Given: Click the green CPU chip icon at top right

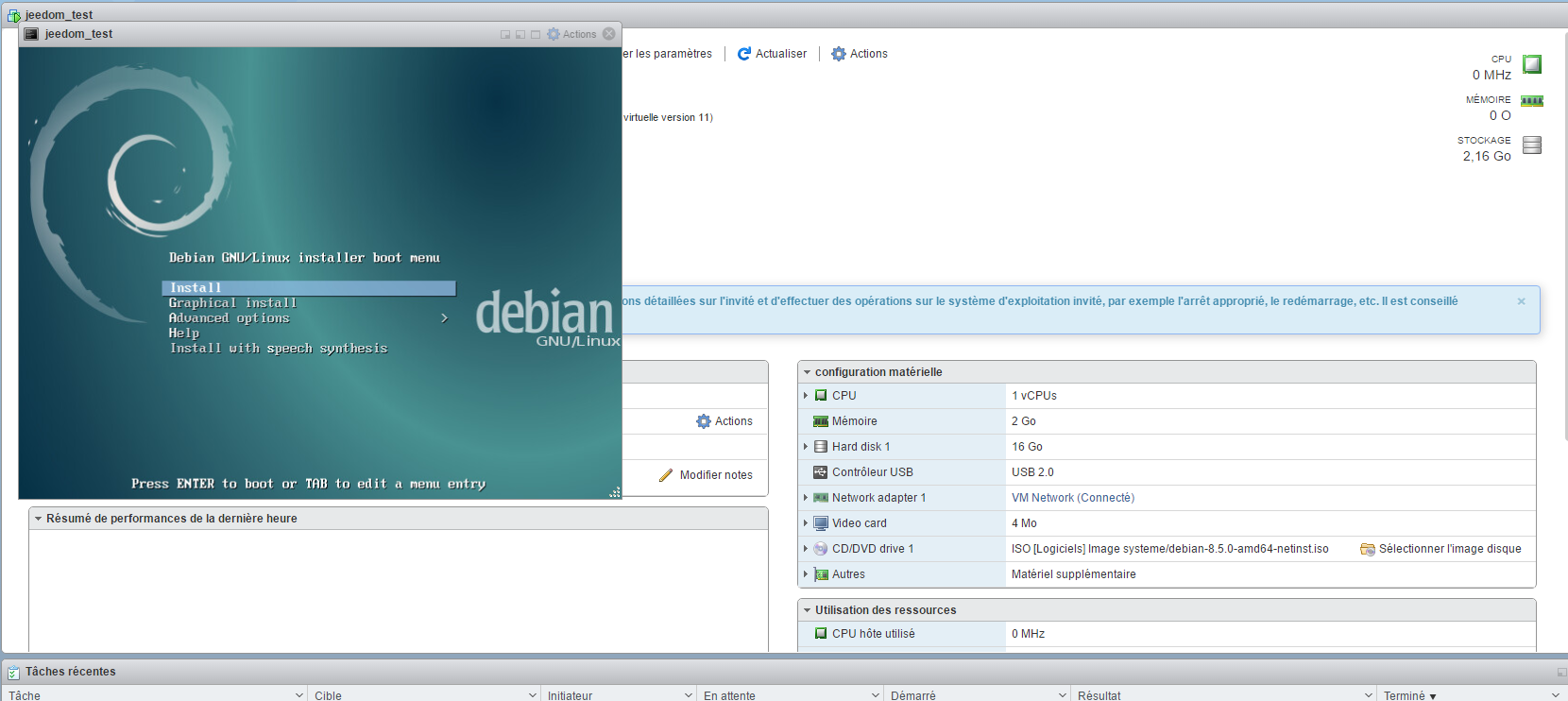Looking at the screenshot, I should [x=1532, y=64].
